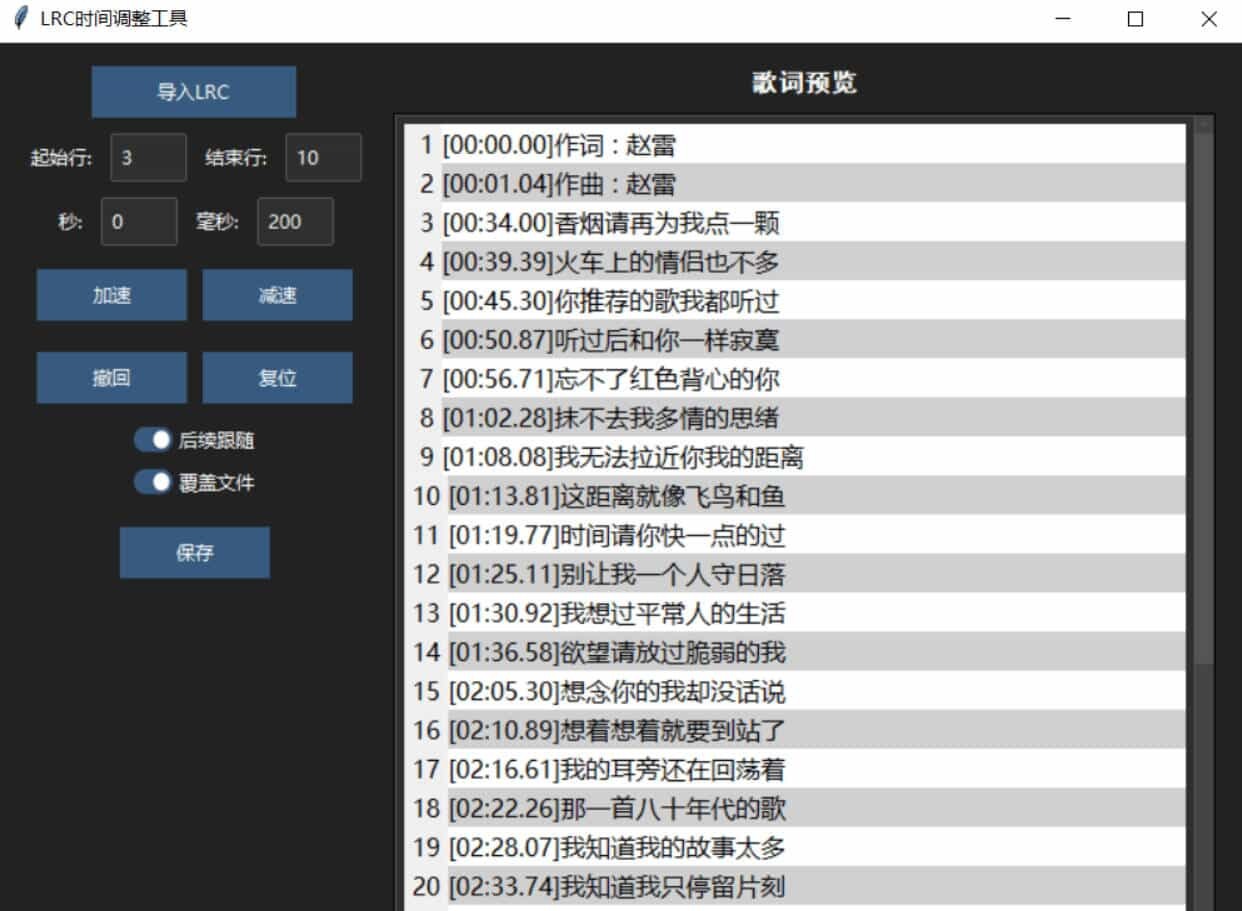The image size is (1242, 911).
Task: Click the maximize button in title bar
Action: (x=1135, y=19)
